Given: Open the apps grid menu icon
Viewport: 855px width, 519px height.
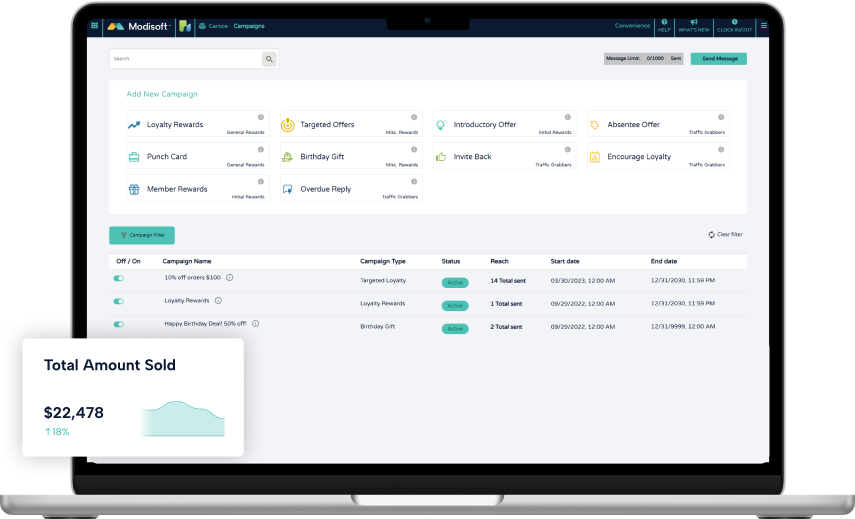Looking at the screenshot, I should coord(94,26).
